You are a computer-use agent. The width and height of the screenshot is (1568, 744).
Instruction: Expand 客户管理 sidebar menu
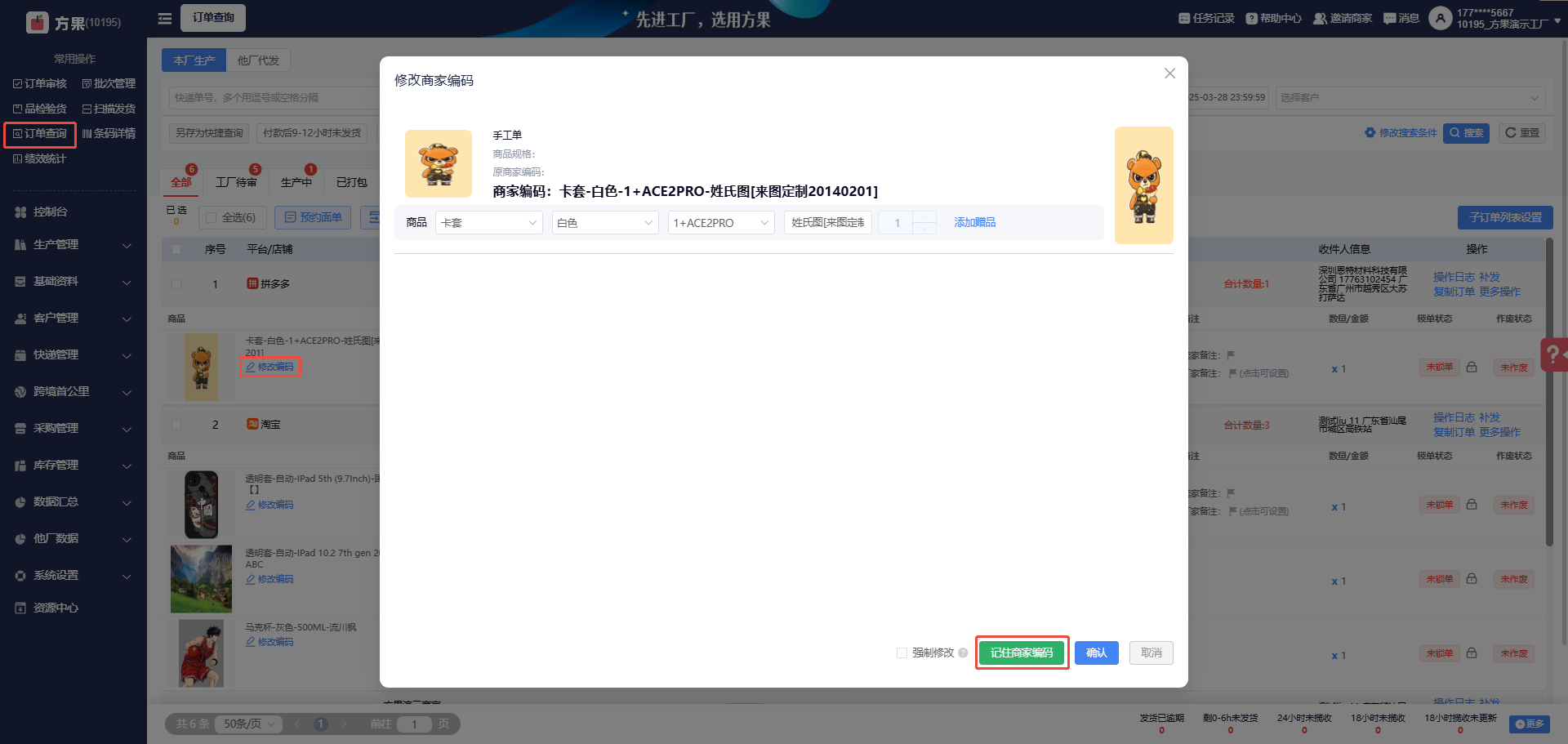(x=73, y=319)
